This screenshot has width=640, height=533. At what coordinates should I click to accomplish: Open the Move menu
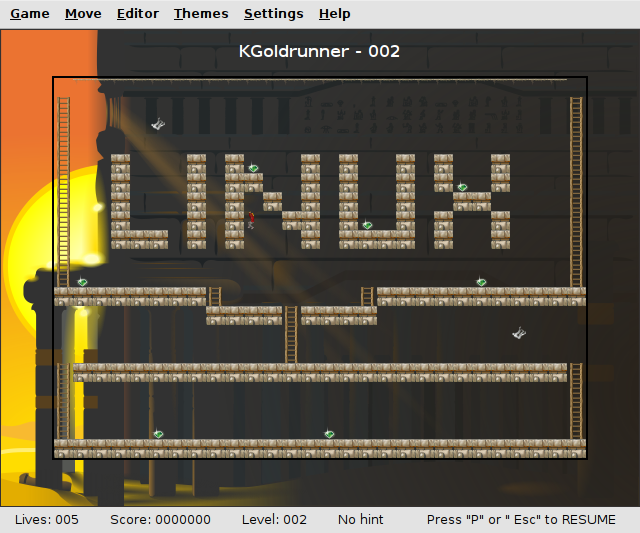point(83,14)
